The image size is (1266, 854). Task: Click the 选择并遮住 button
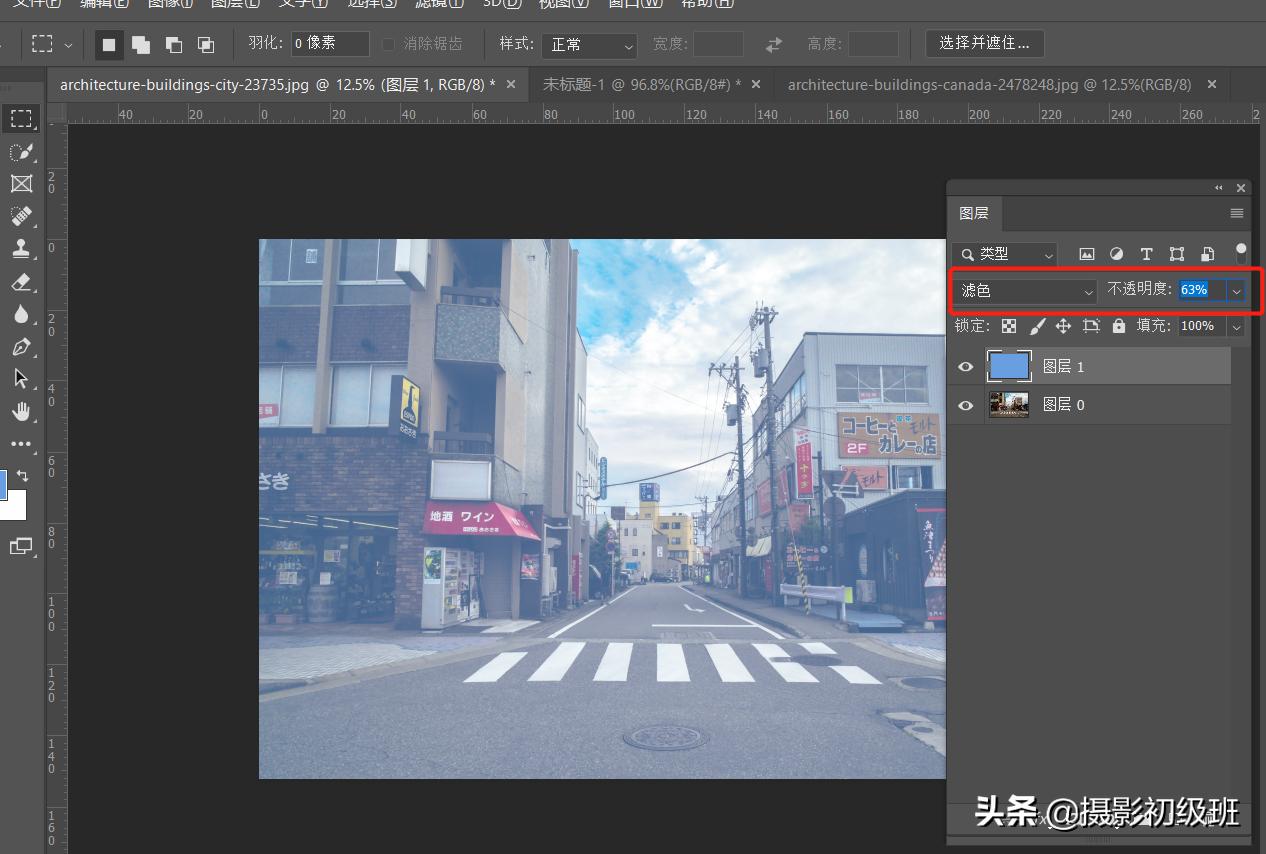[984, 43]
